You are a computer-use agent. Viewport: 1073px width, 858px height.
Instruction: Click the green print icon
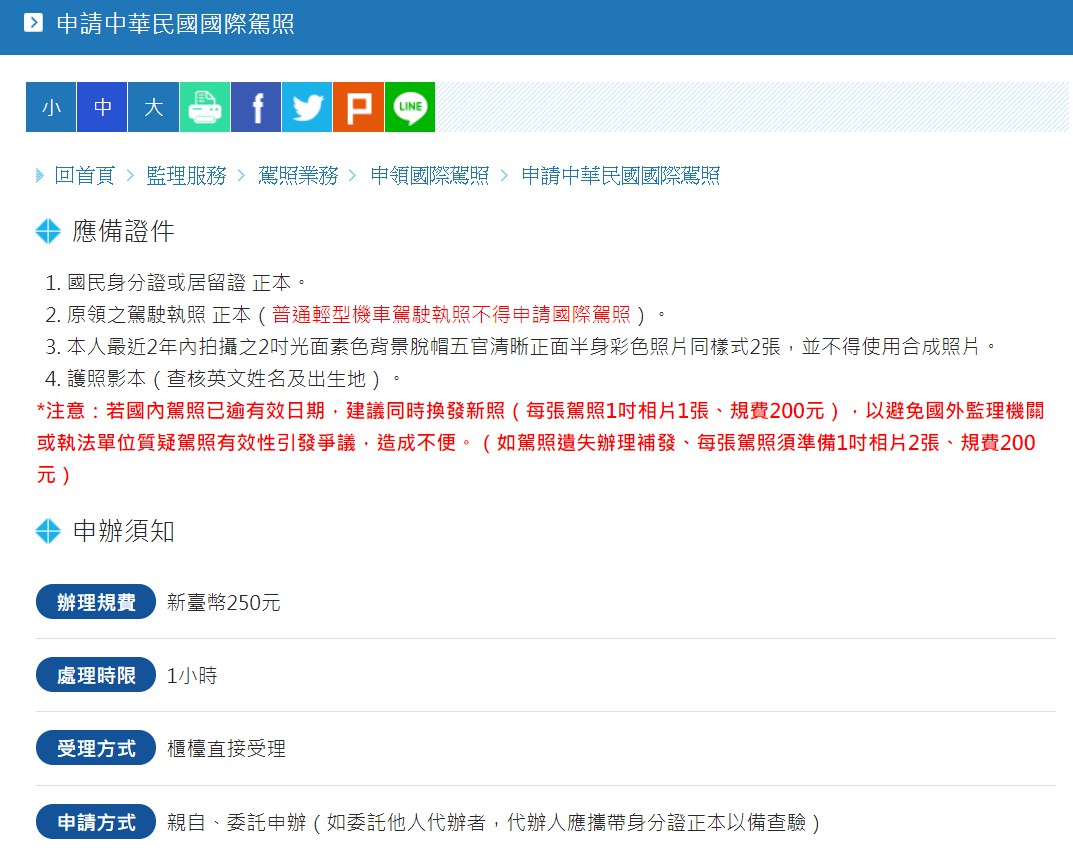pos(205,107)
